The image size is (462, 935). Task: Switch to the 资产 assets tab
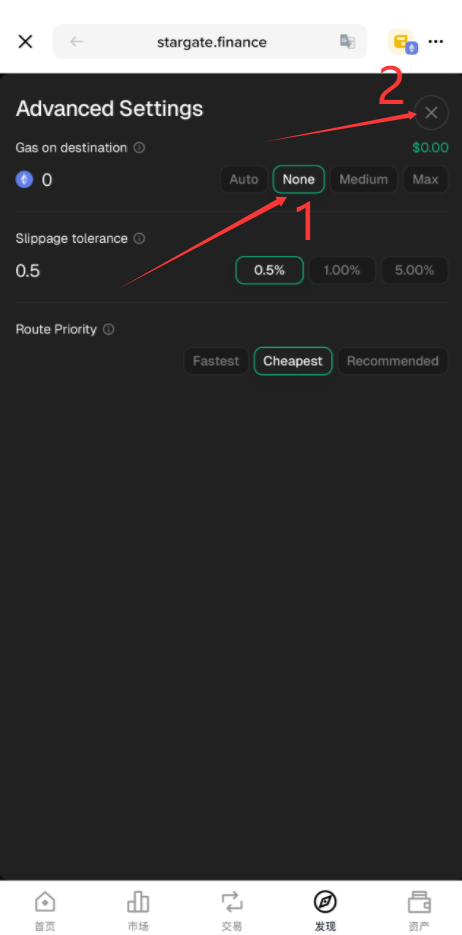pyautogui.click(x=419, y=911)
